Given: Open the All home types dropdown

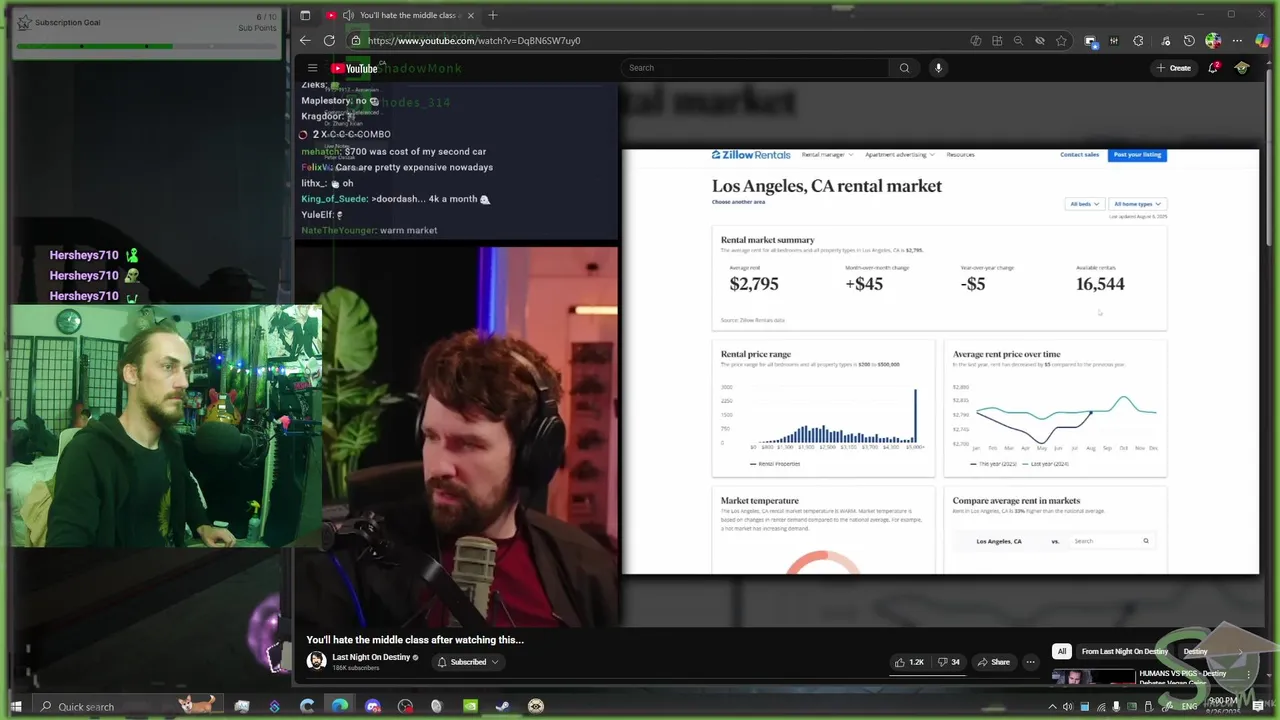Looking at the screenshot, I should 1137,204.
